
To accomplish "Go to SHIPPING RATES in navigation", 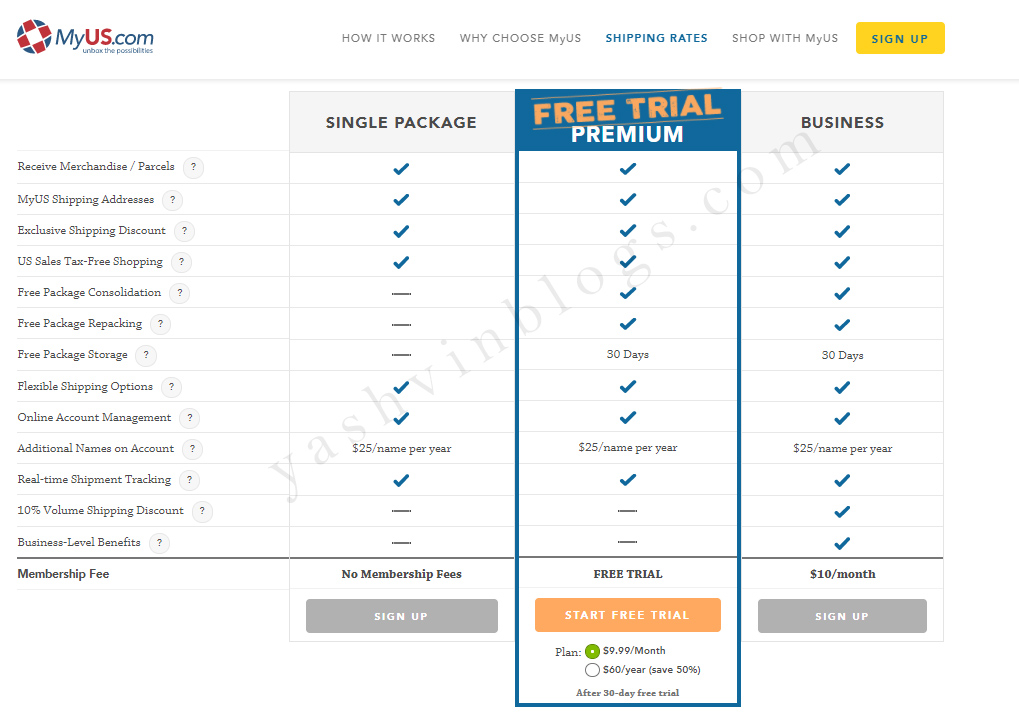I will pos(656,38).
